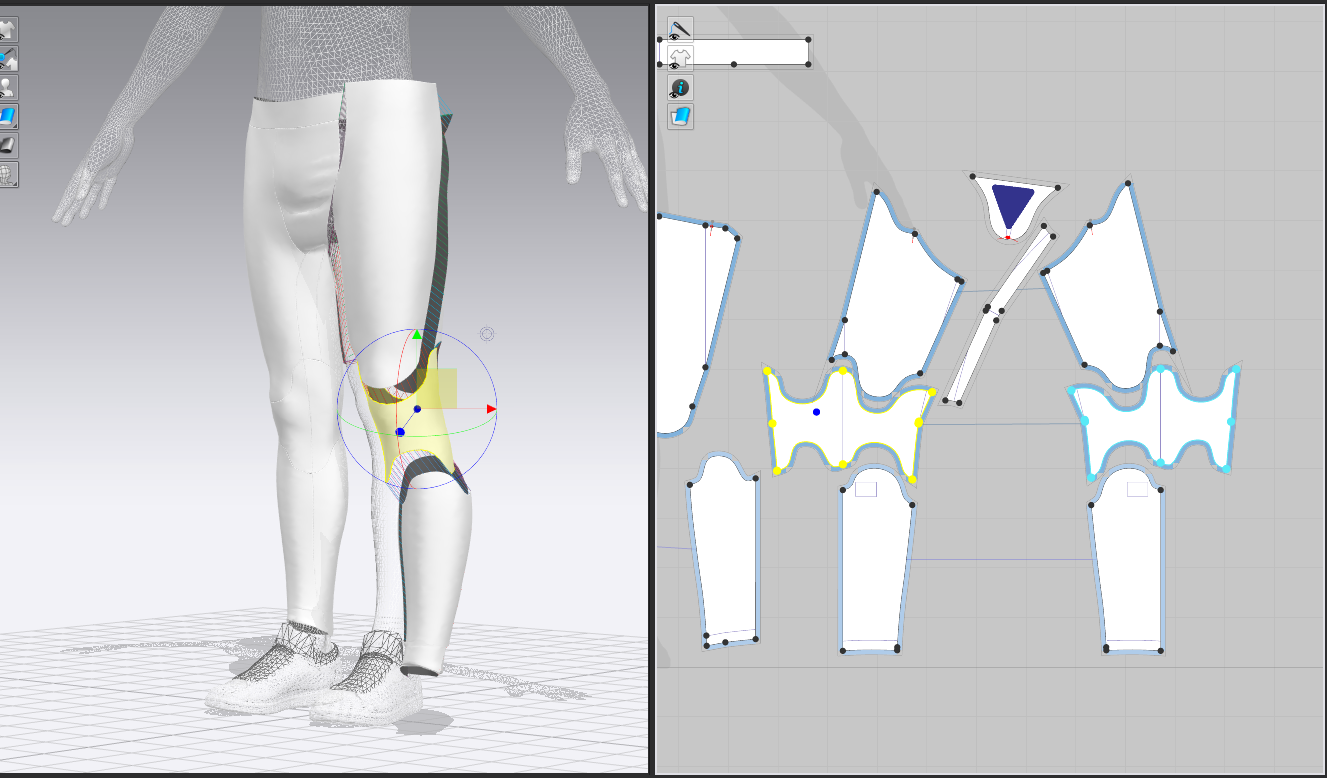Click the blue dot on the yellow-outlined pattern

pos(817,412)
